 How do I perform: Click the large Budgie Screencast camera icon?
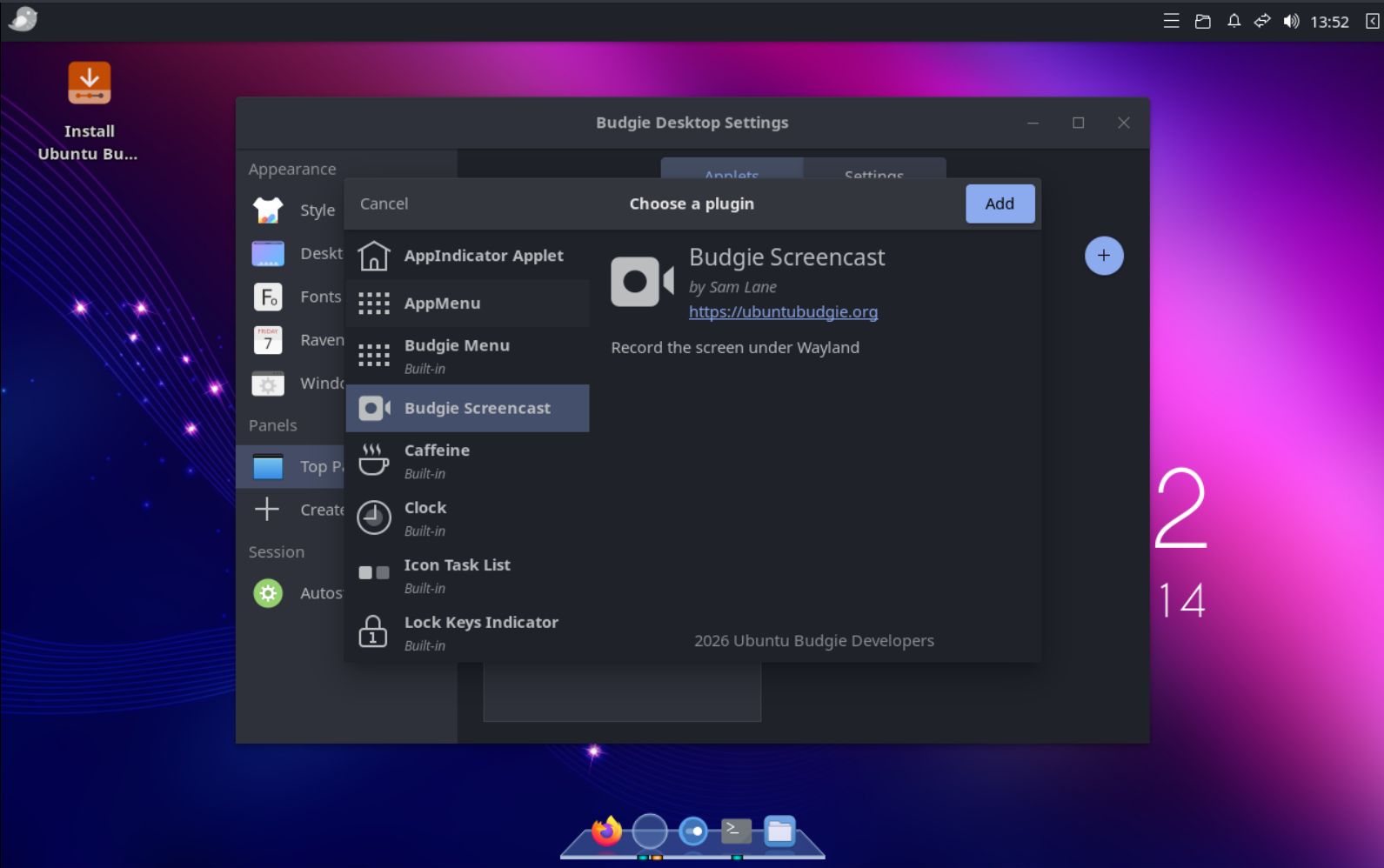coord(642,282)
